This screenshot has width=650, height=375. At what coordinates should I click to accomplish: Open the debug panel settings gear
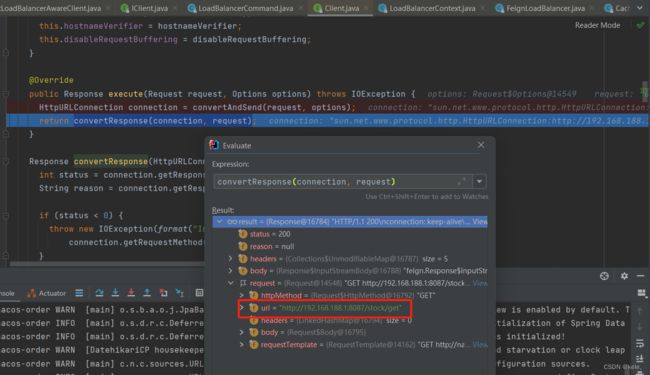(x=624, y=276)
